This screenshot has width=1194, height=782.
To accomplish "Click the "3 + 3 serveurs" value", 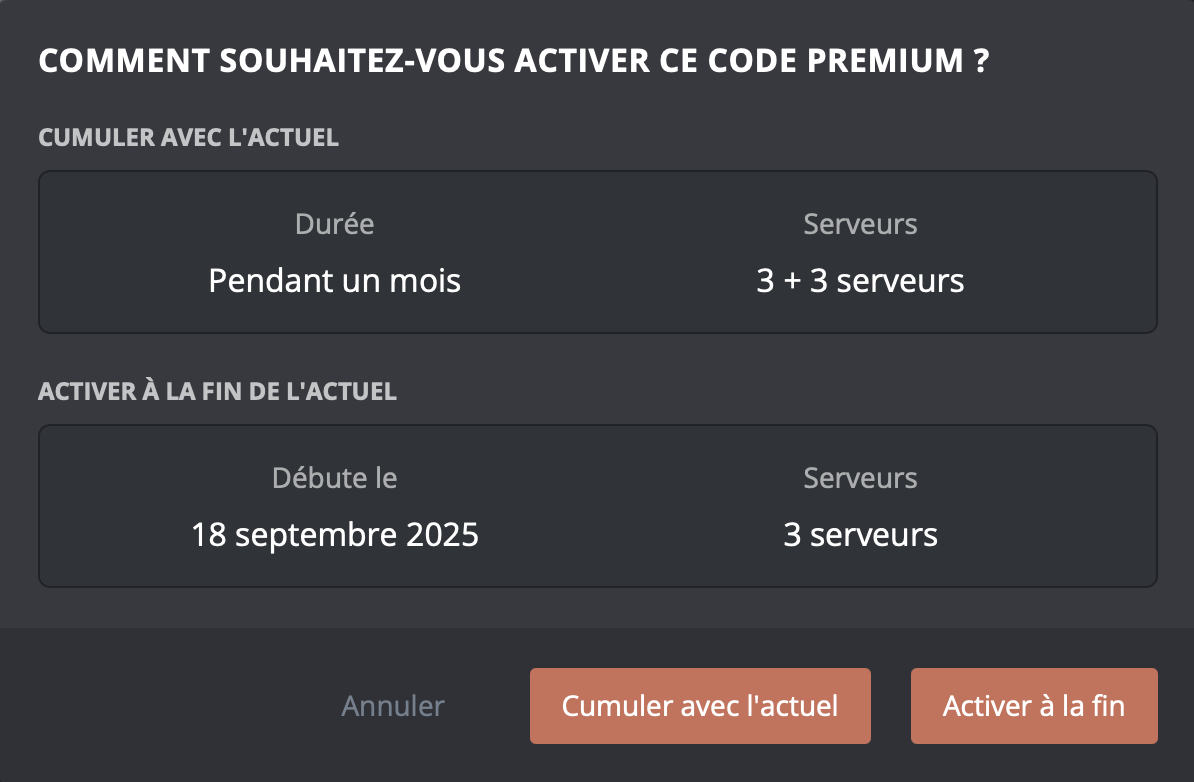I will tap(860, 281).
